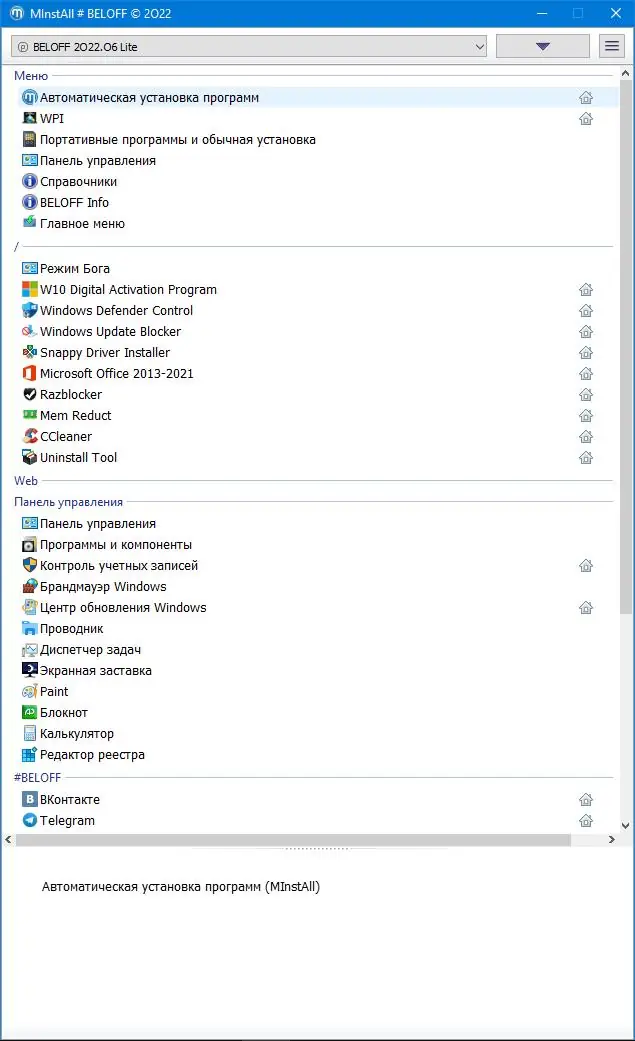Click home icon on the WPI row
This screenshot has height=1041, width=635.
(586, 118)
